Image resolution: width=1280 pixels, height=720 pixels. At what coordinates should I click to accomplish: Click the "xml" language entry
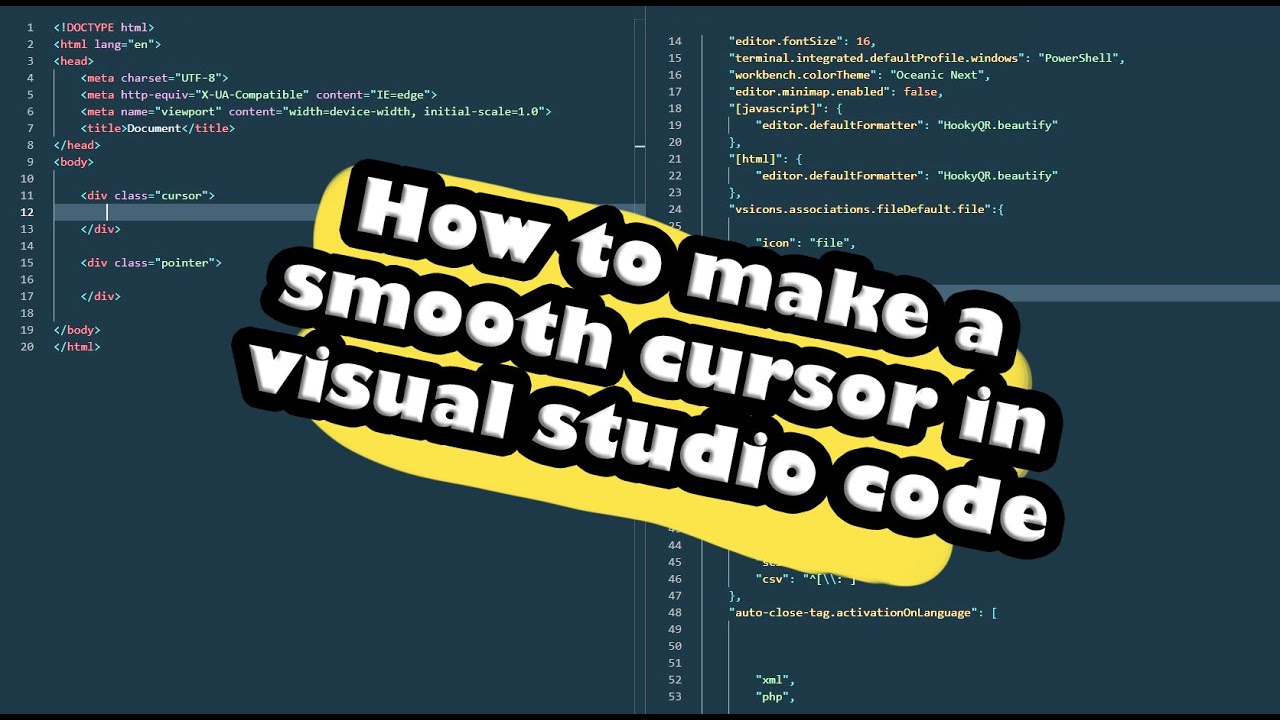click(772, 680)
